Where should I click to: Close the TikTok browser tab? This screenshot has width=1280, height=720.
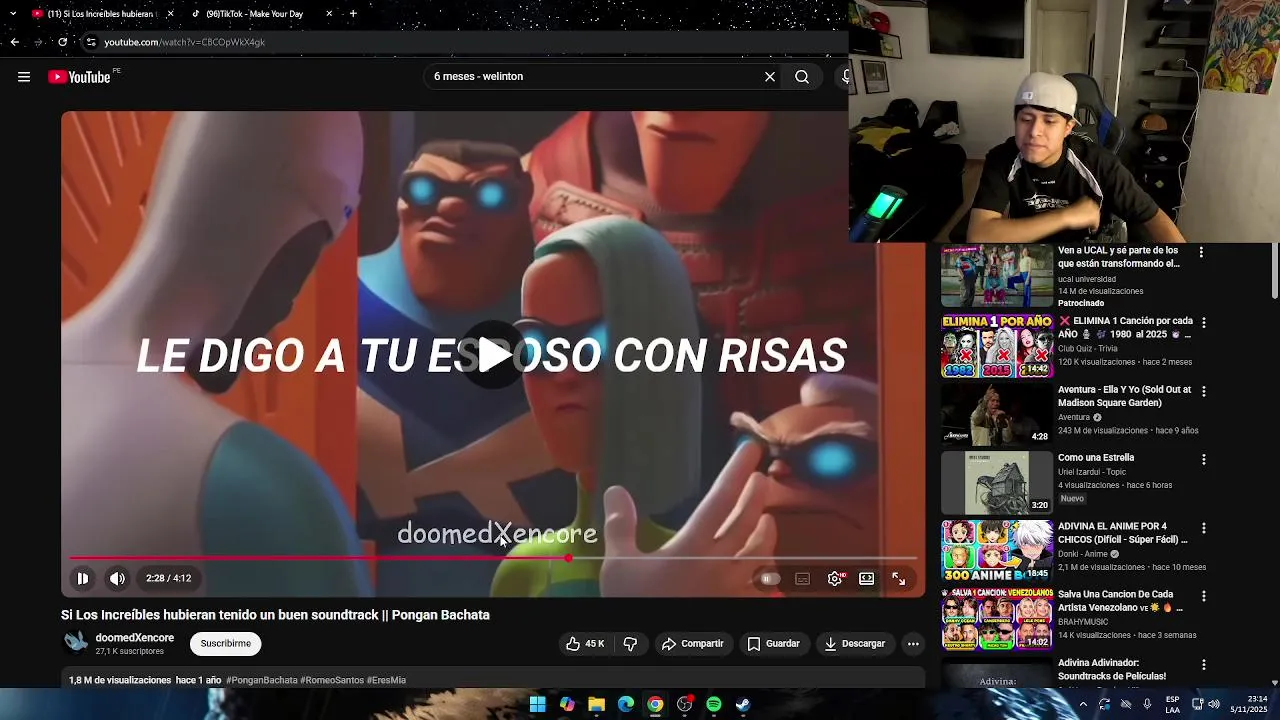click(x=329, y=14)
